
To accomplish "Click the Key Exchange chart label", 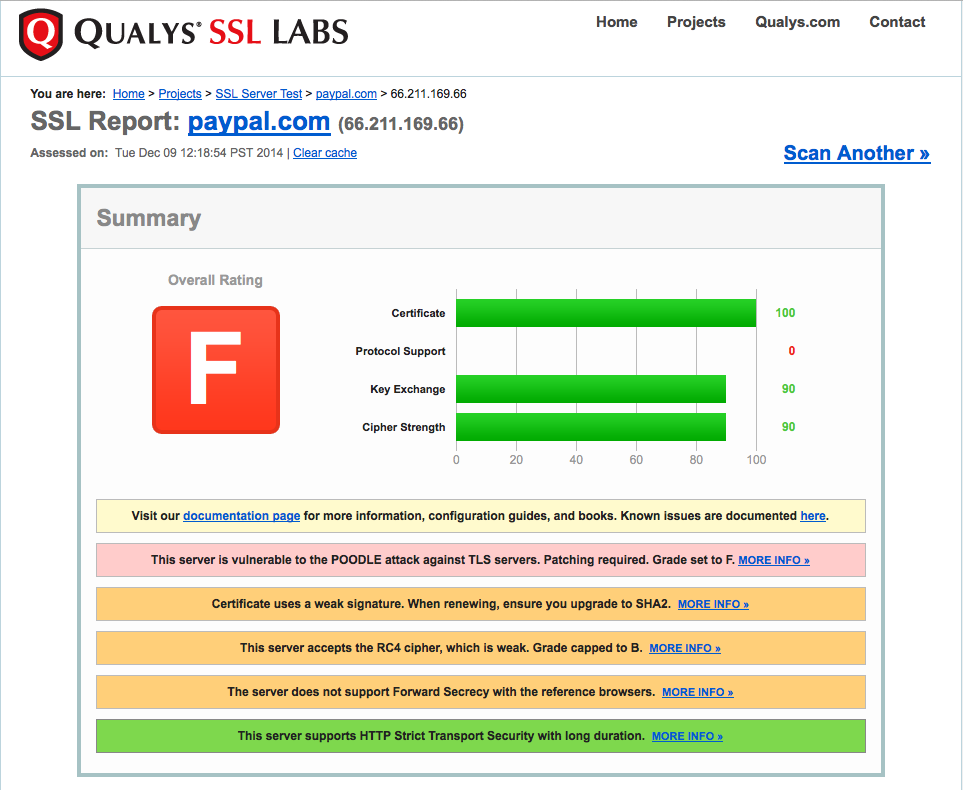I will point(408,389).
